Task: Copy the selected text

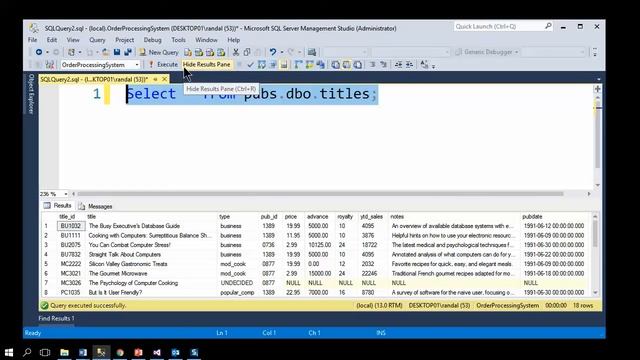Action: pyautogui.click(x=247, y=52)
